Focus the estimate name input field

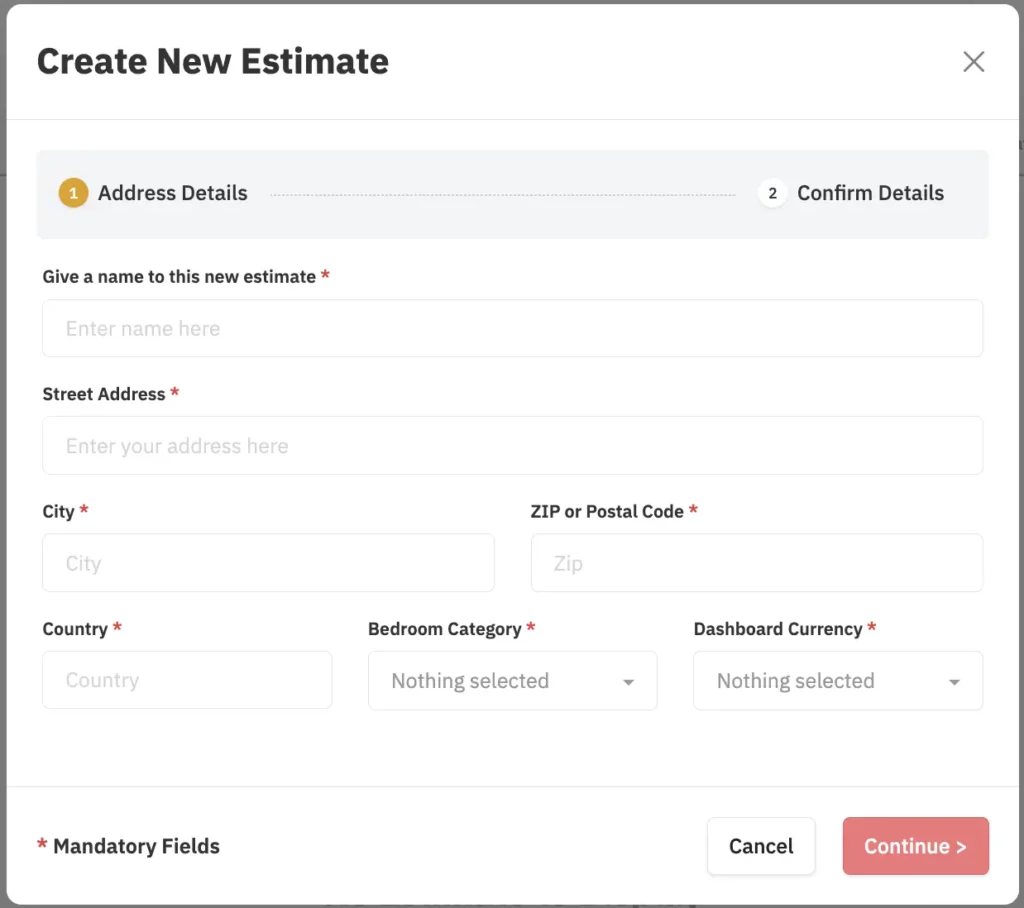(x=512, y=329)
